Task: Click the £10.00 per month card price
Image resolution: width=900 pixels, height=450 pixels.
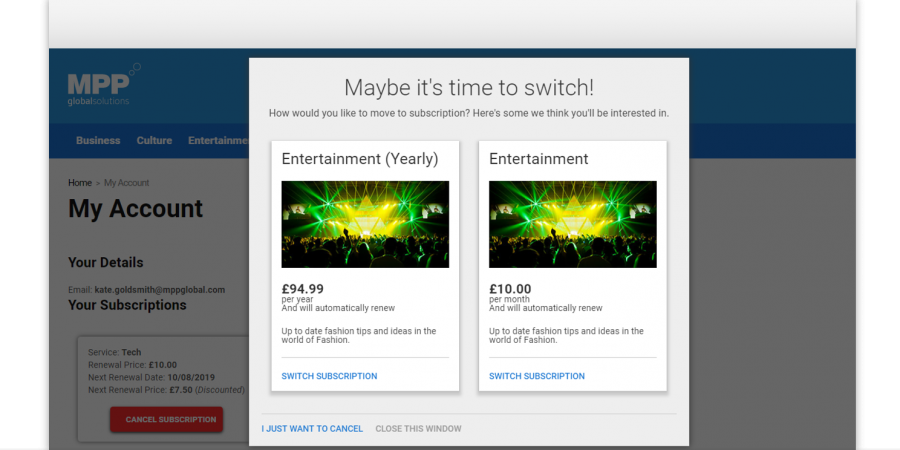Action: [x=510, y=289]
